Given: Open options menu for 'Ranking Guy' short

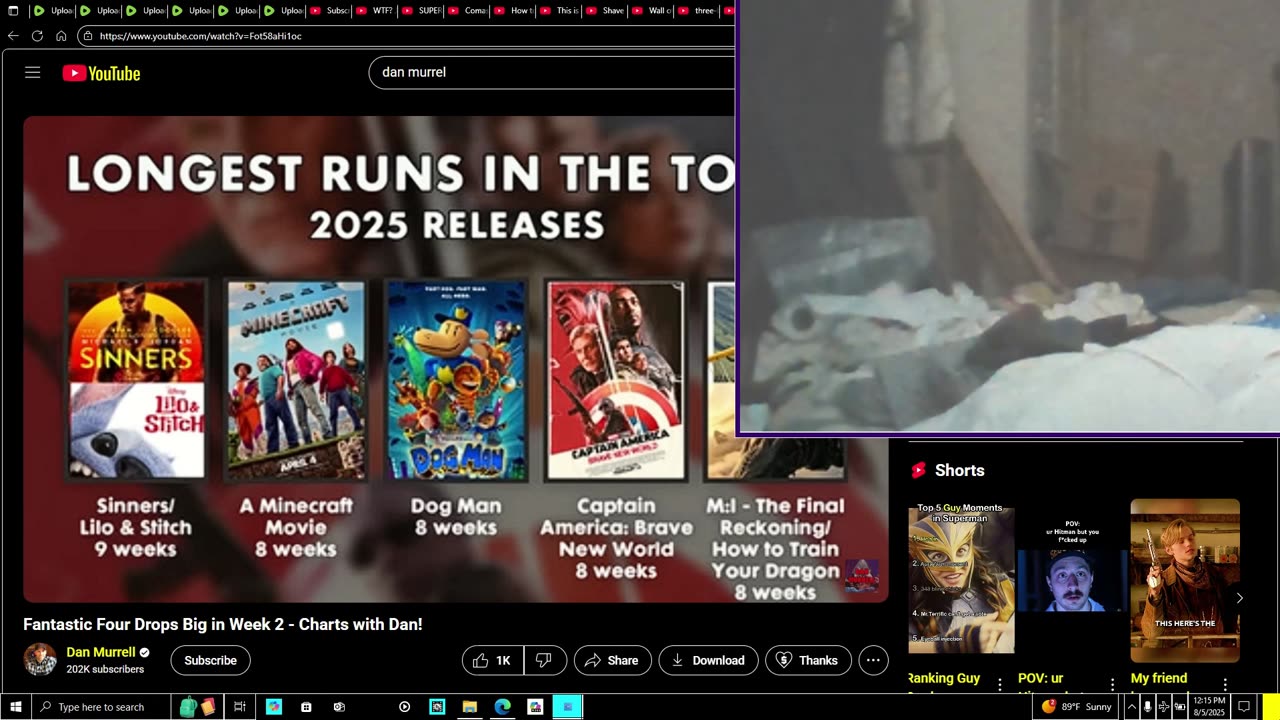Looking at the screenshot, I should [1000, 685].
